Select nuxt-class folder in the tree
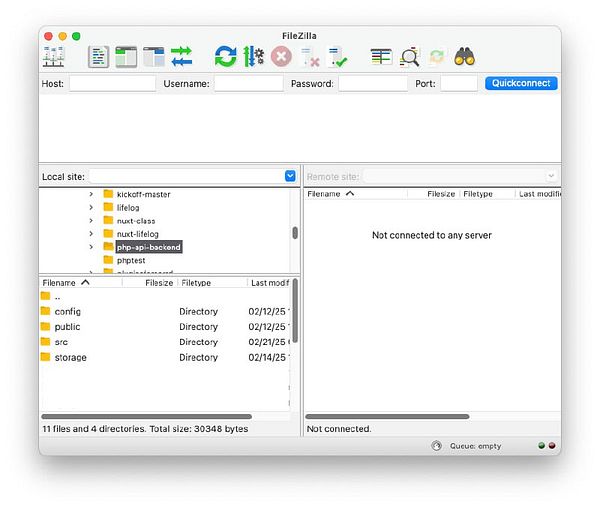The width and height of the screenshot is (600, 507). click(x=136, y=221)
